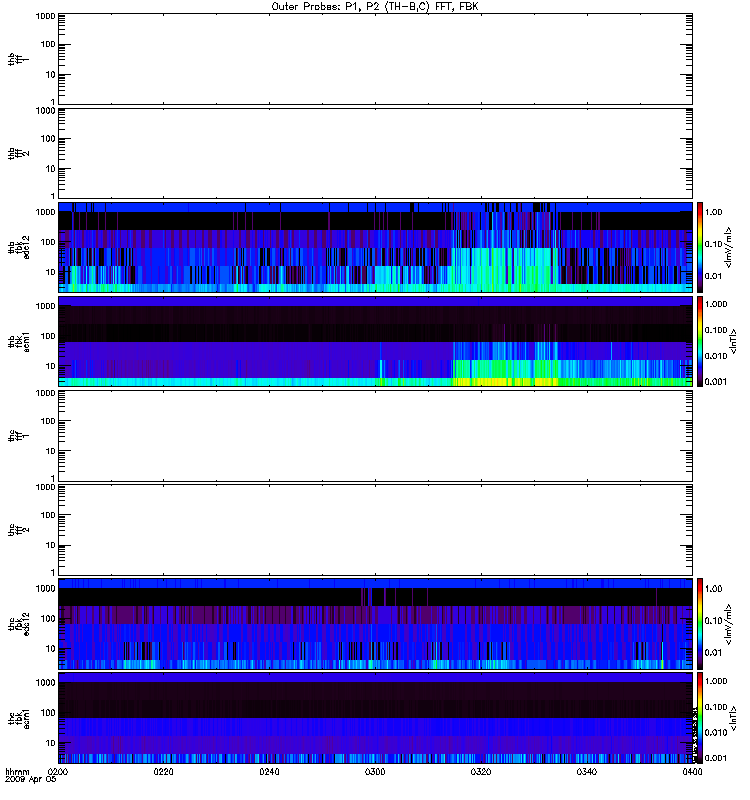Click the "thc fbk scm1" y-axis title

(18, 718)
